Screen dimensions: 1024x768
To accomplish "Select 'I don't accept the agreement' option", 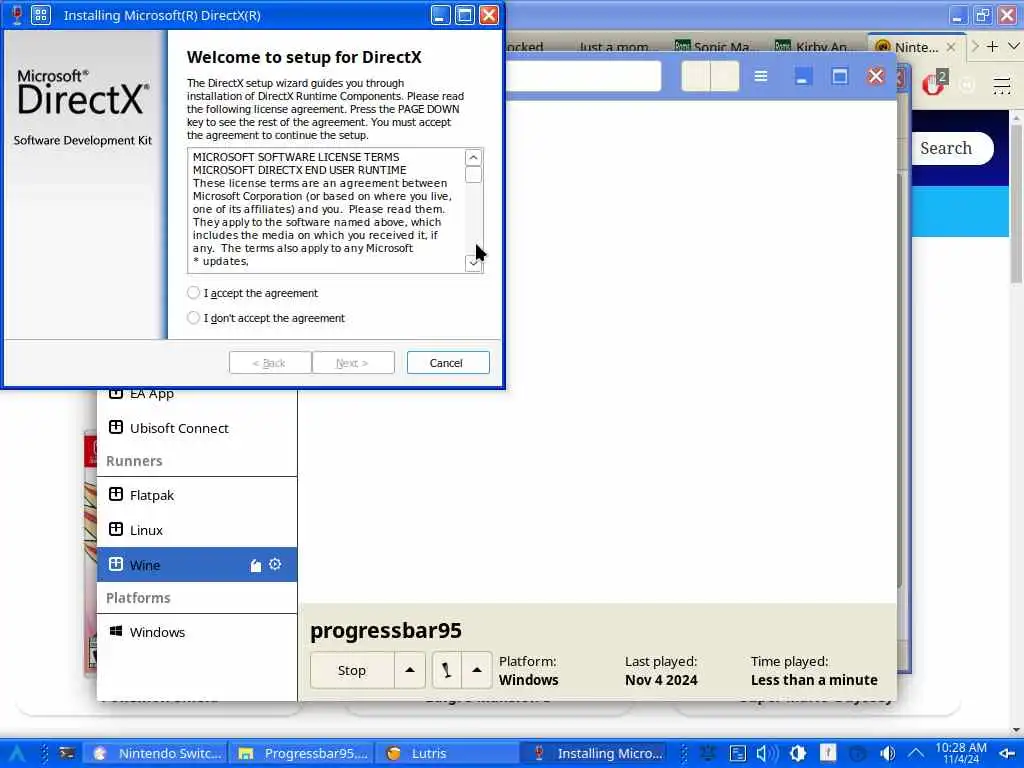I will (193, 317).
